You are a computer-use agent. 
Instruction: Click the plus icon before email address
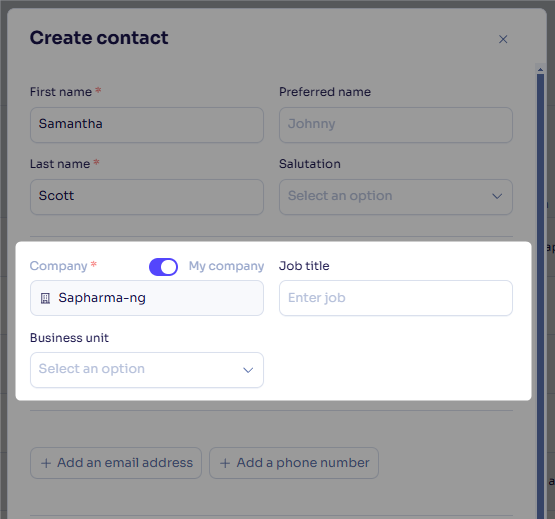(x=46, y=463)
